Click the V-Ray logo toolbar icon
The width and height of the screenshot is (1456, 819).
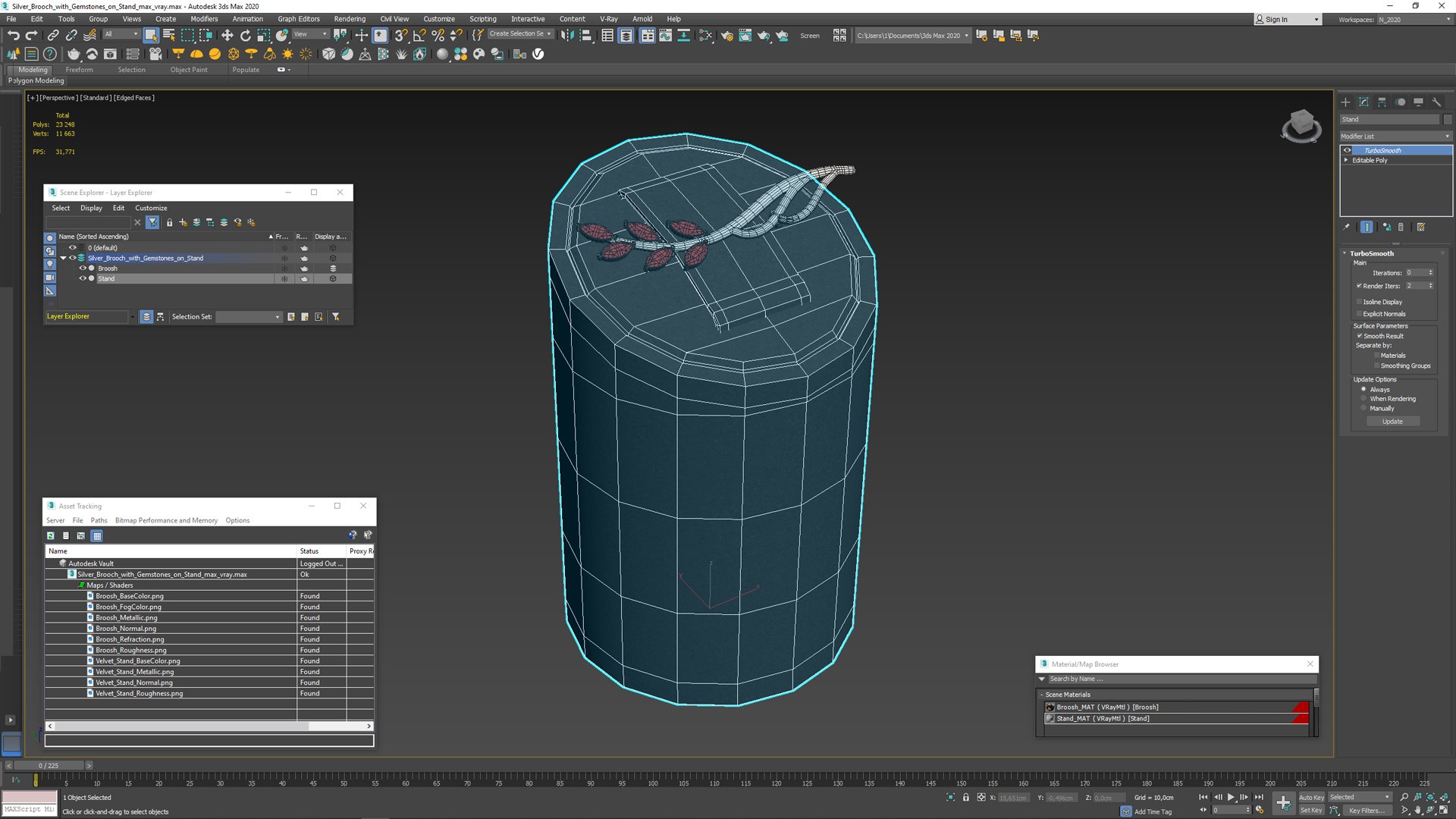click(538, 54)
